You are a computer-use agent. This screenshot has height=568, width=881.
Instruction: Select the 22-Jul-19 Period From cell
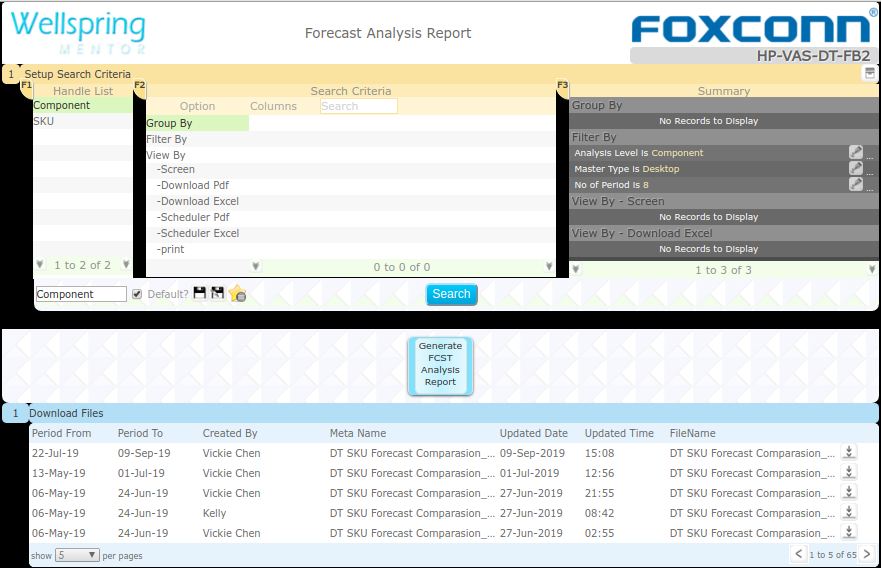55,453
